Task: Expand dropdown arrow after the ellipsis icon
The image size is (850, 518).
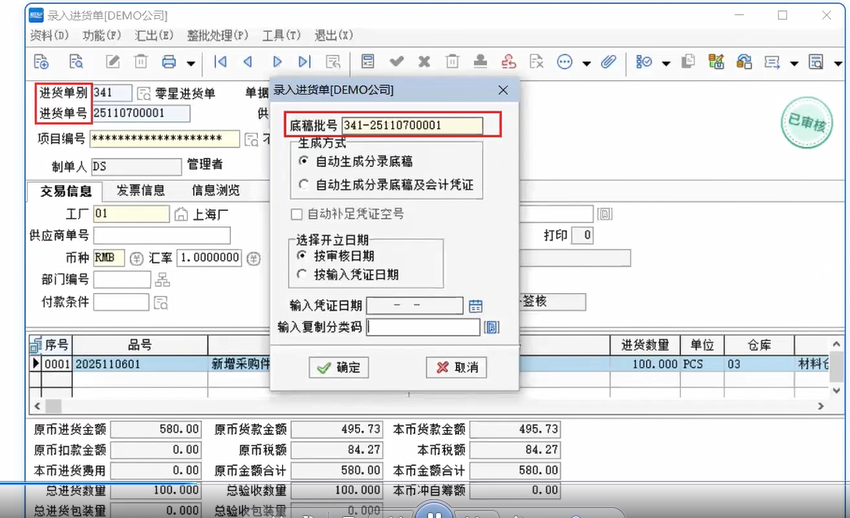Action: tap(587, 63)
